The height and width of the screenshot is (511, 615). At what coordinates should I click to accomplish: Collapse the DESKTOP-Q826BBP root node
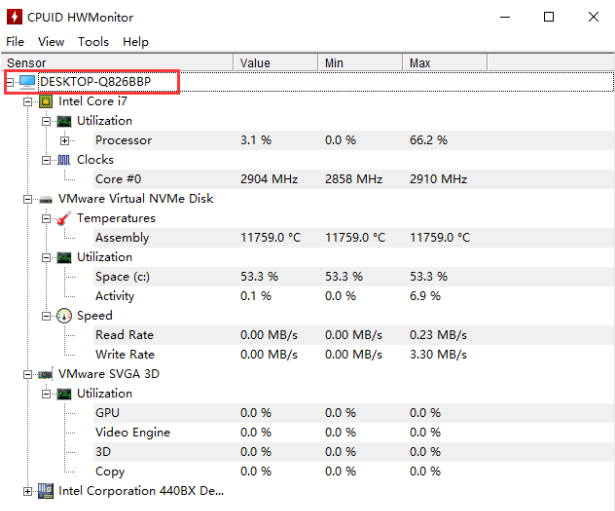coord(10,82)
